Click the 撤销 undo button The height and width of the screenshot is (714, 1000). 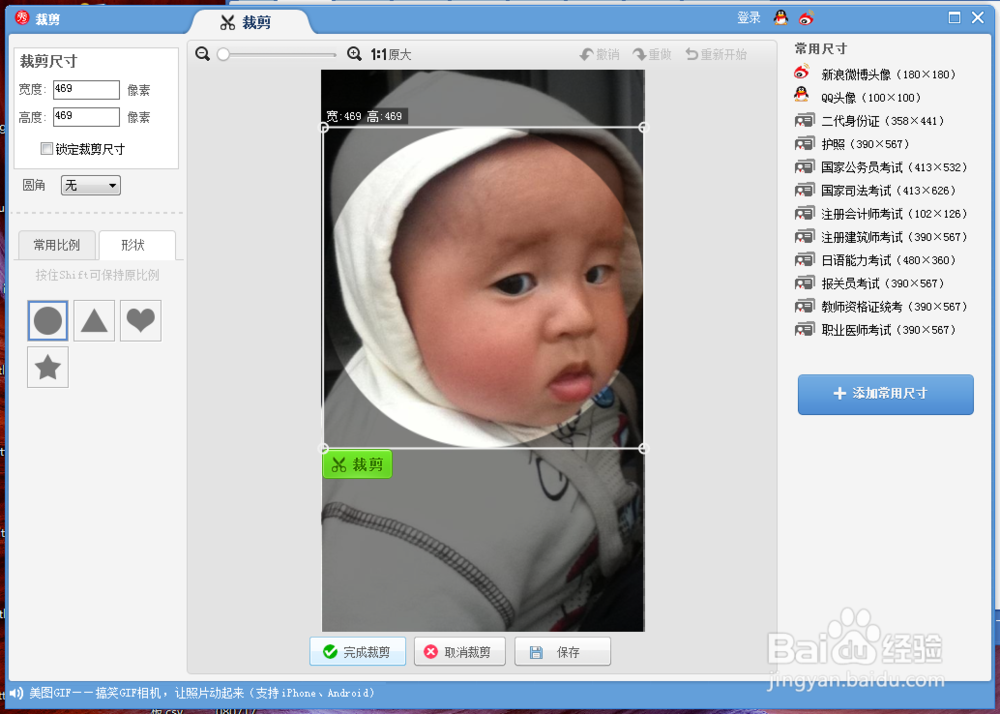point(599,55)
